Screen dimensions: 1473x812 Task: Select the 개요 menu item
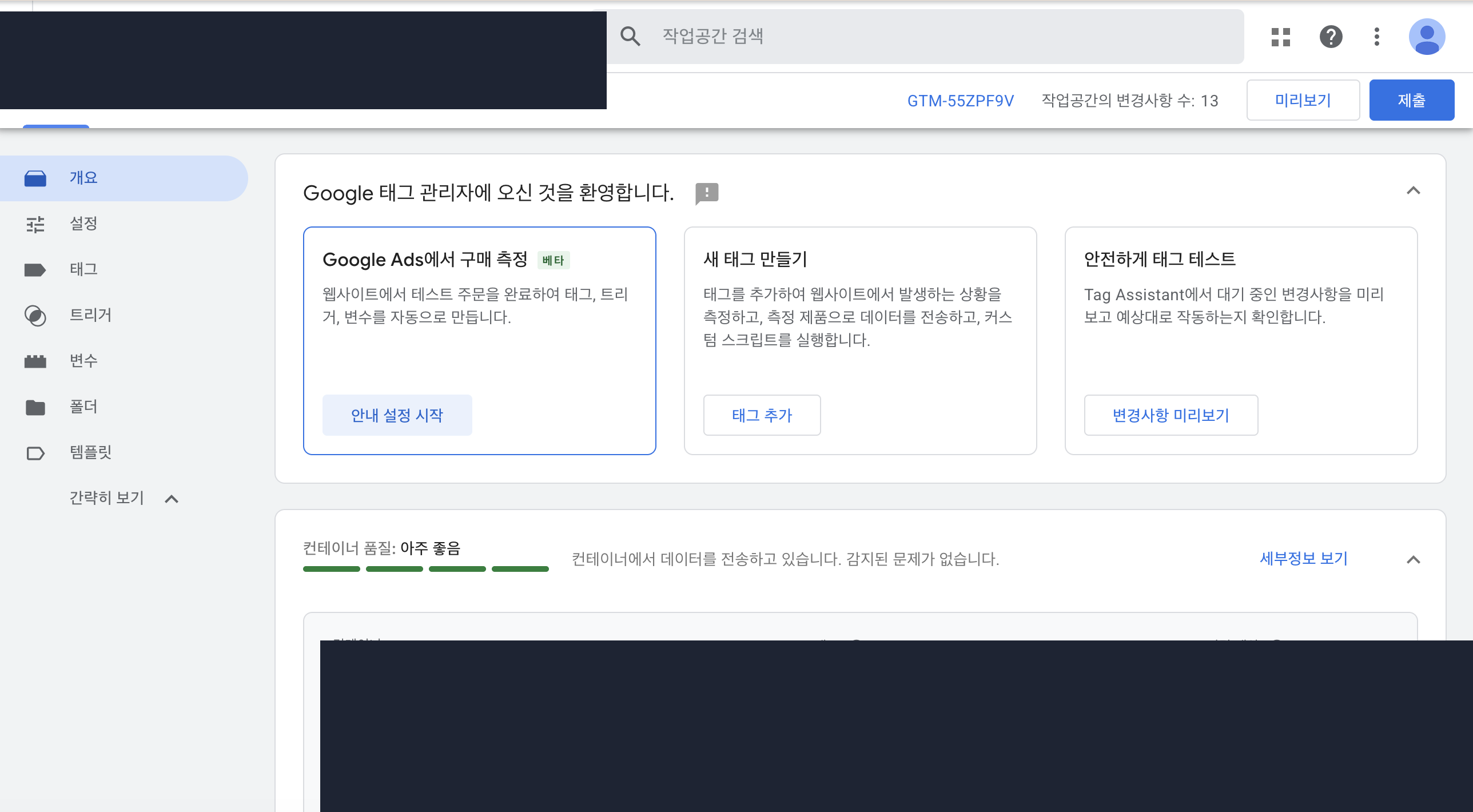(x=124, y=178)
